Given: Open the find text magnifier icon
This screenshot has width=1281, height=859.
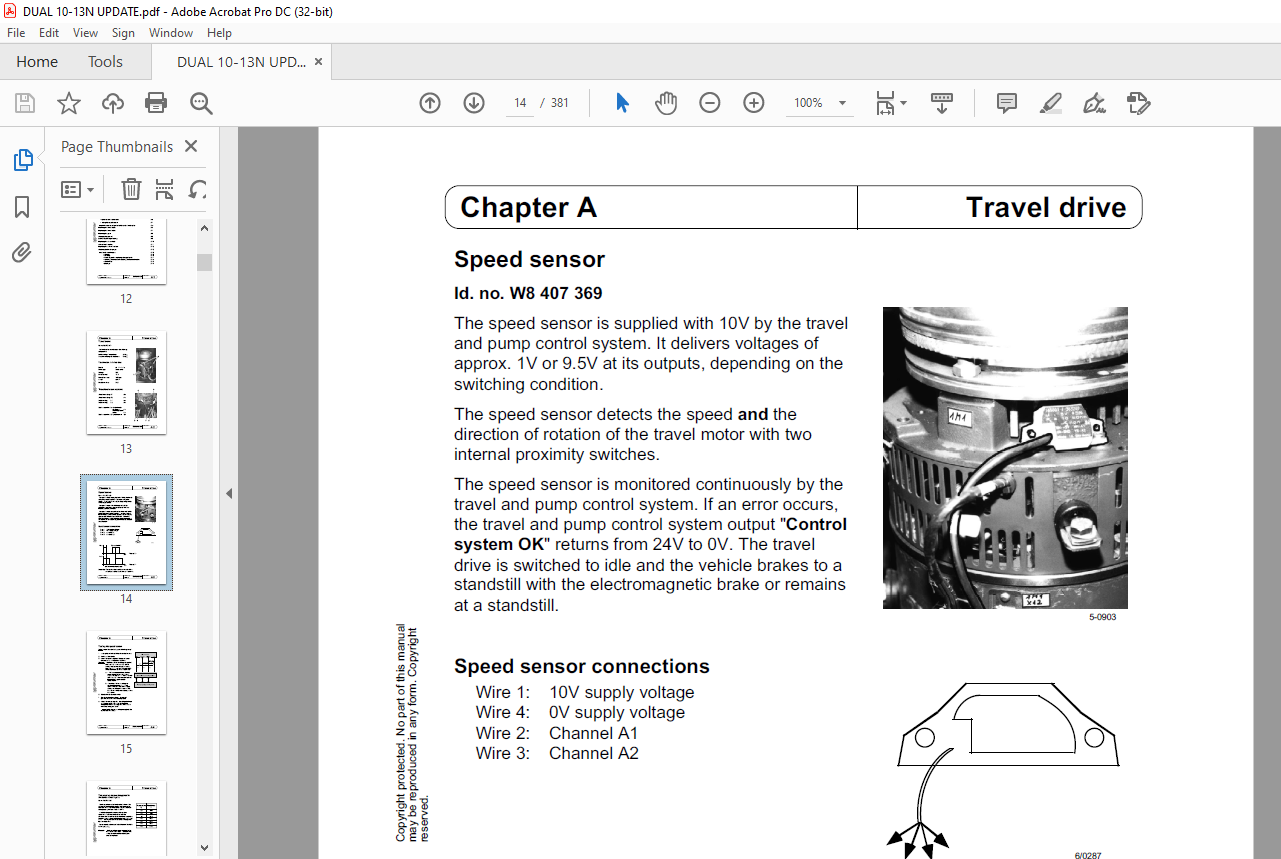Looking at the screenshot, I should point(201,103).
